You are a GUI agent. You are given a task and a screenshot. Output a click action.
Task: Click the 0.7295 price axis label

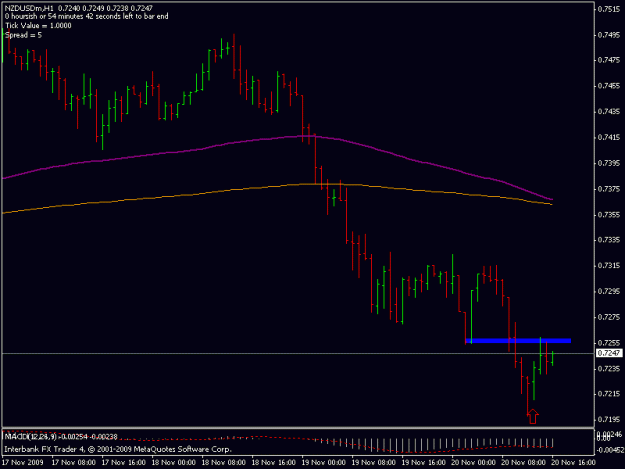[609, 291]
